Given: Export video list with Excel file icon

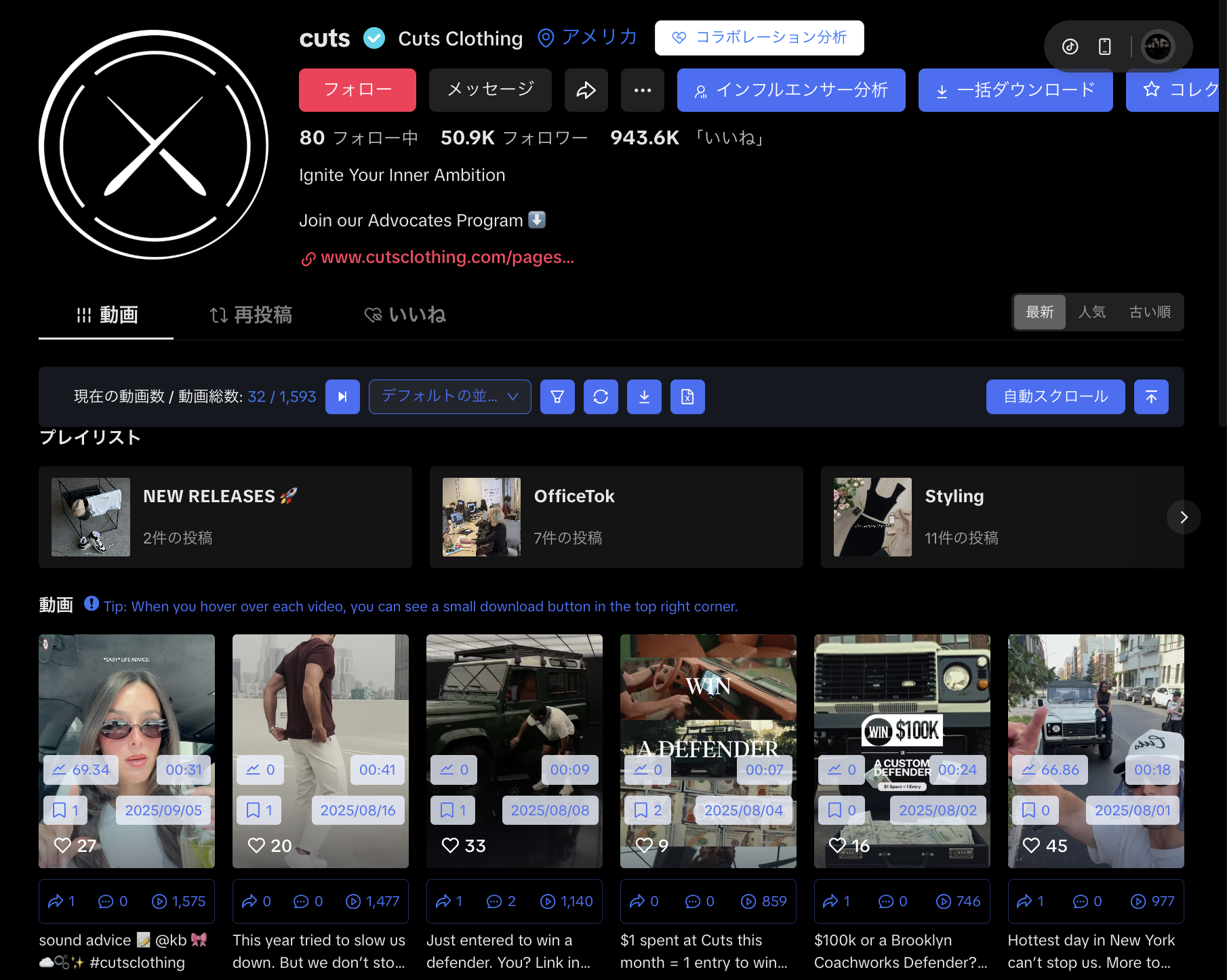Looking at the screenshot, I should point(687,396).
